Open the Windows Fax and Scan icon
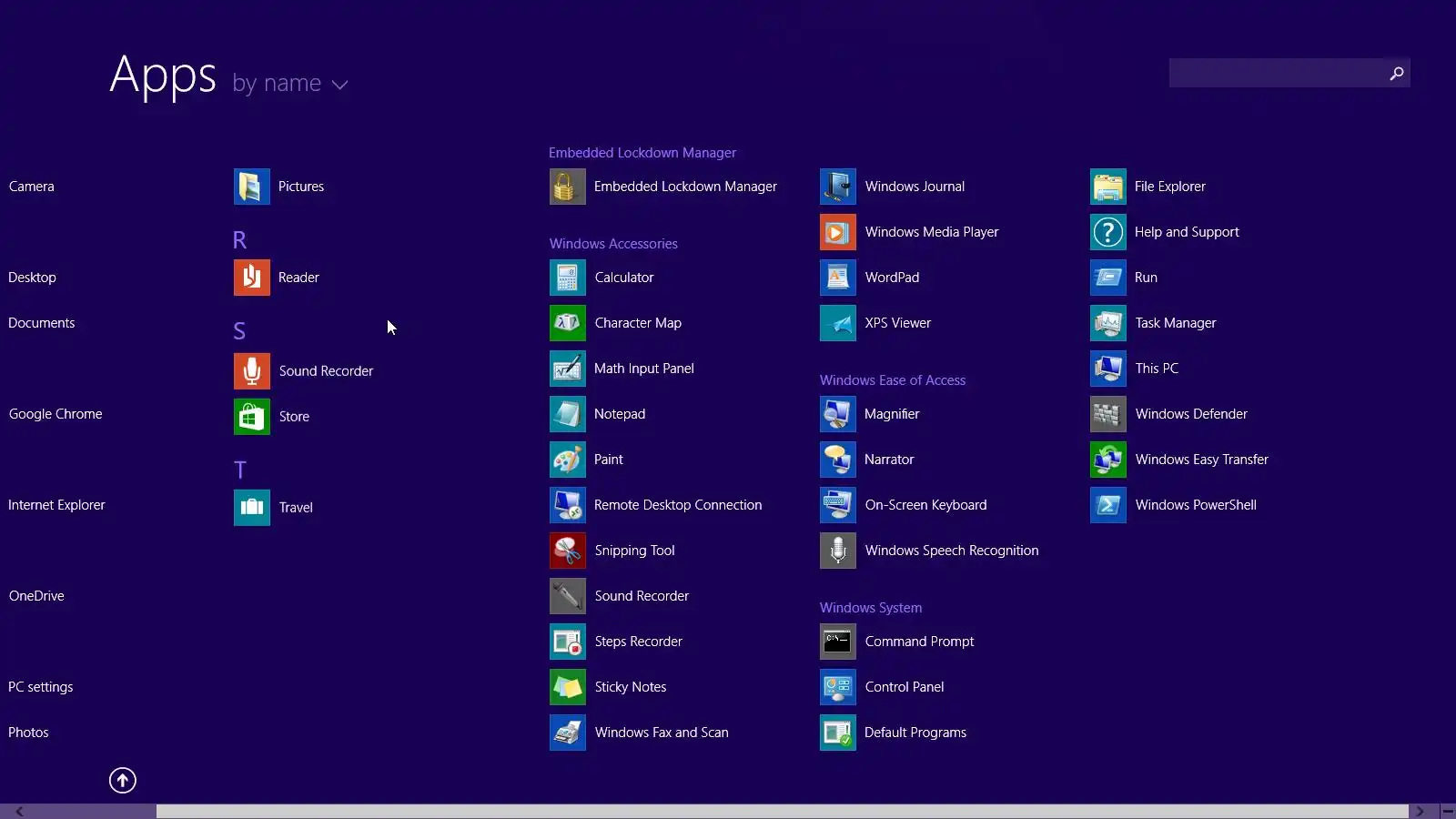Image resolution: width=1456 pixels, height=819 pixels. click(568, 733)
